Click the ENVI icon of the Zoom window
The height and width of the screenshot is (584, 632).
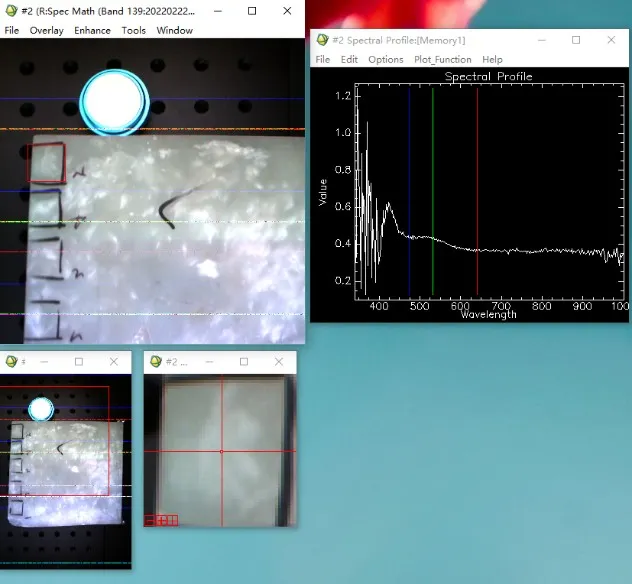click(x=154, y=361)
